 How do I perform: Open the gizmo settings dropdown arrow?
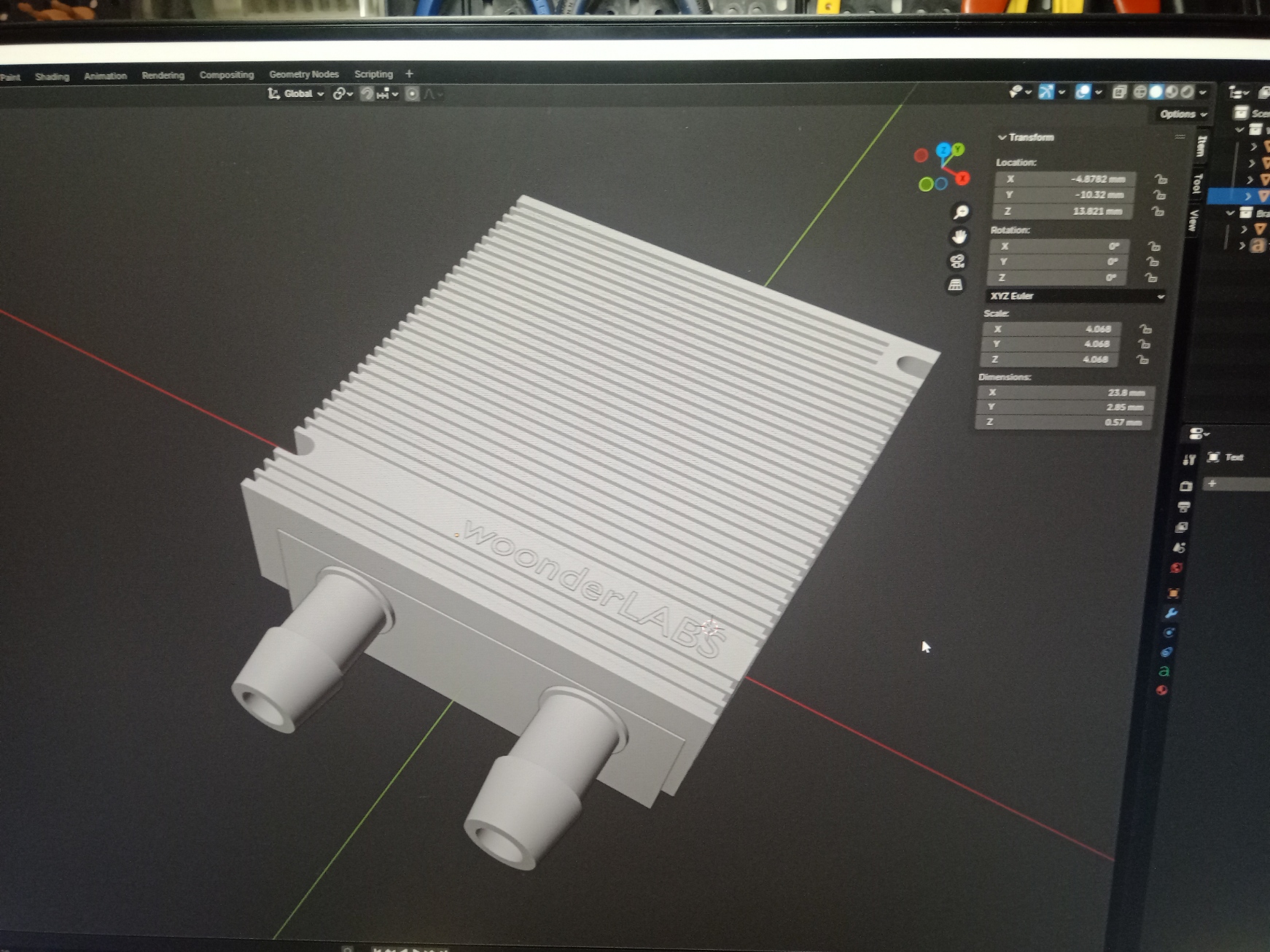(x=1061, y=92)
